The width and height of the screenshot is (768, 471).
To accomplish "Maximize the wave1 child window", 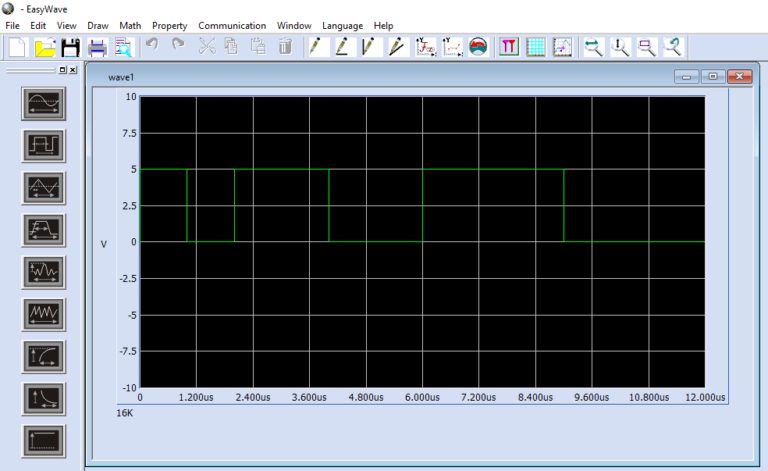I will tap(712, 76).
